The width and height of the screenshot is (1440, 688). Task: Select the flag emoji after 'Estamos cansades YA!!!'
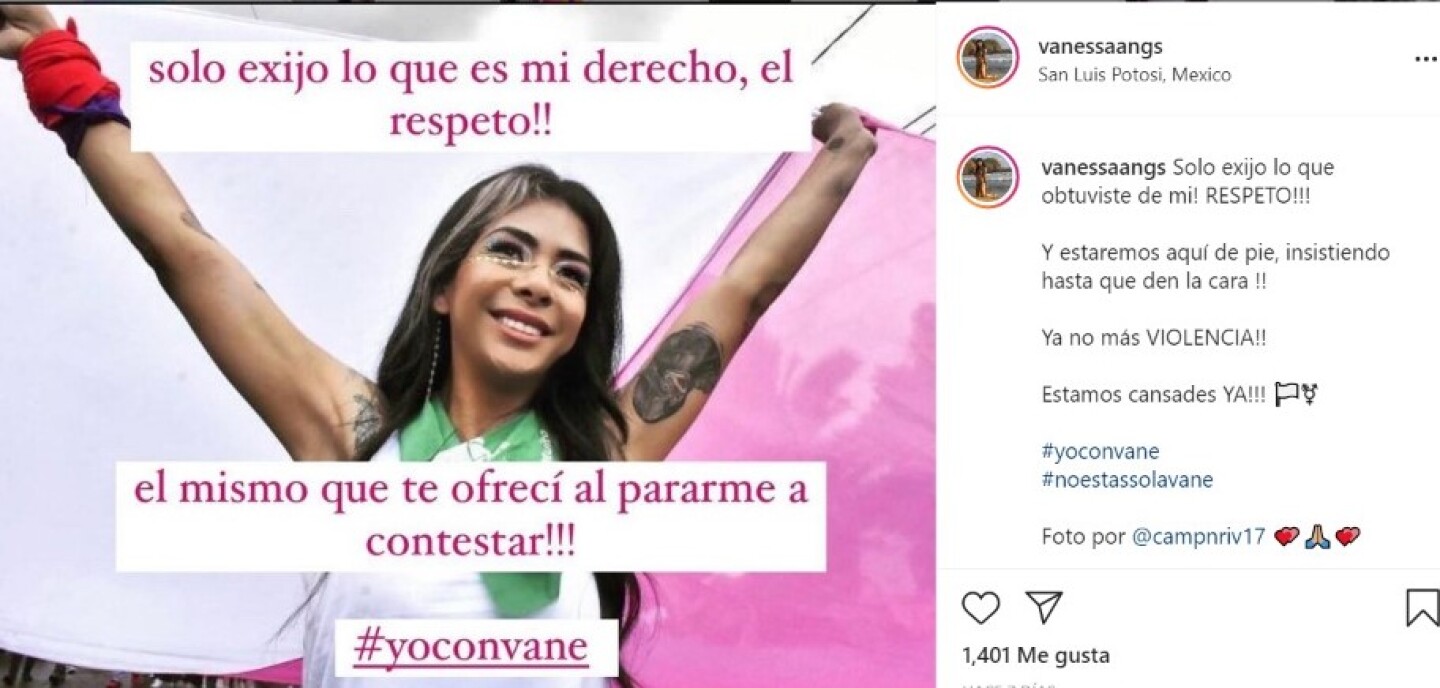point(1286,395)
